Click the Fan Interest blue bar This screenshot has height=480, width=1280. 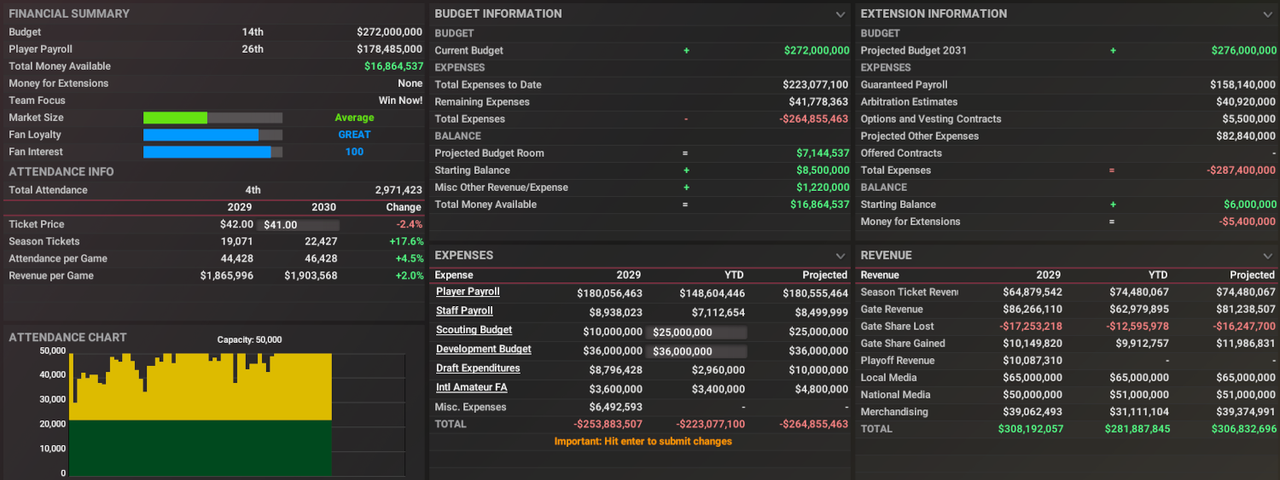[x=207, y=152]
